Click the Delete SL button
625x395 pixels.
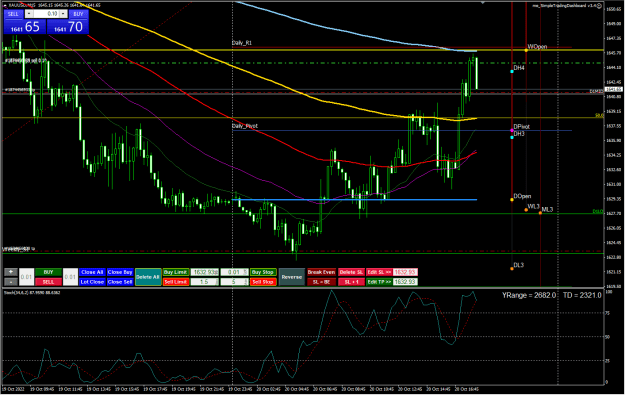[351, 272]
